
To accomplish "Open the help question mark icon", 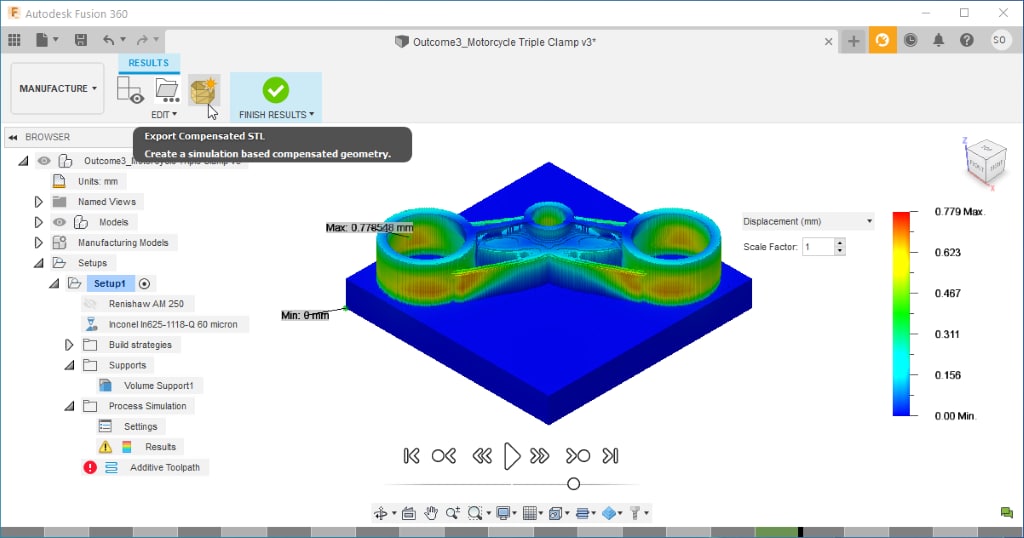I will (967, 40).
